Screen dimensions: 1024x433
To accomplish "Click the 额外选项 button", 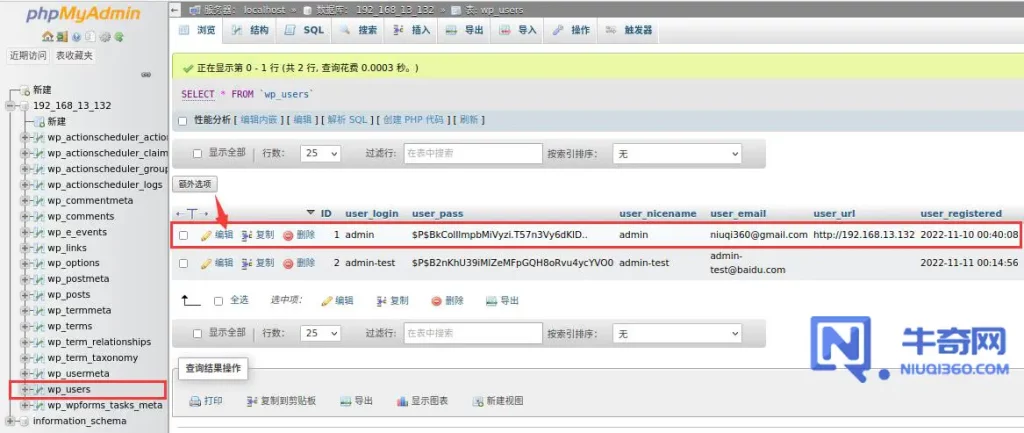I will tap(195, 184).
